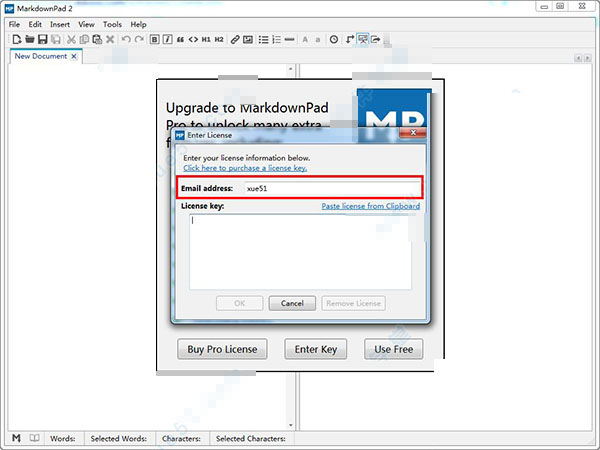Open the Edit menu
This screenshot has height=450, width=600.
pyautogui.click(x=35, y=24)
